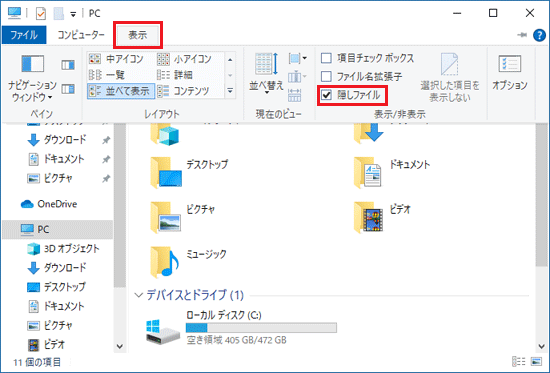
Task: Select 中アイコン layout
Action: (x=116, y=59)
